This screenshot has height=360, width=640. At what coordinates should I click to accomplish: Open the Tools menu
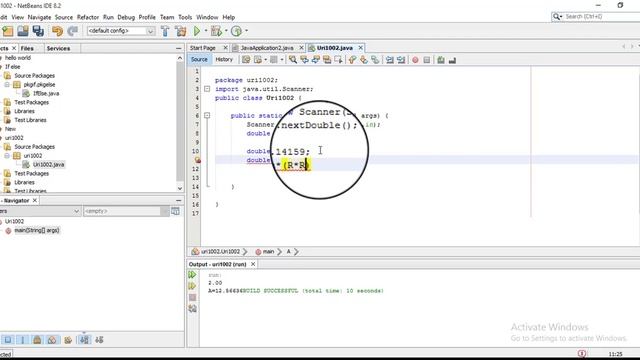point(185,17)
